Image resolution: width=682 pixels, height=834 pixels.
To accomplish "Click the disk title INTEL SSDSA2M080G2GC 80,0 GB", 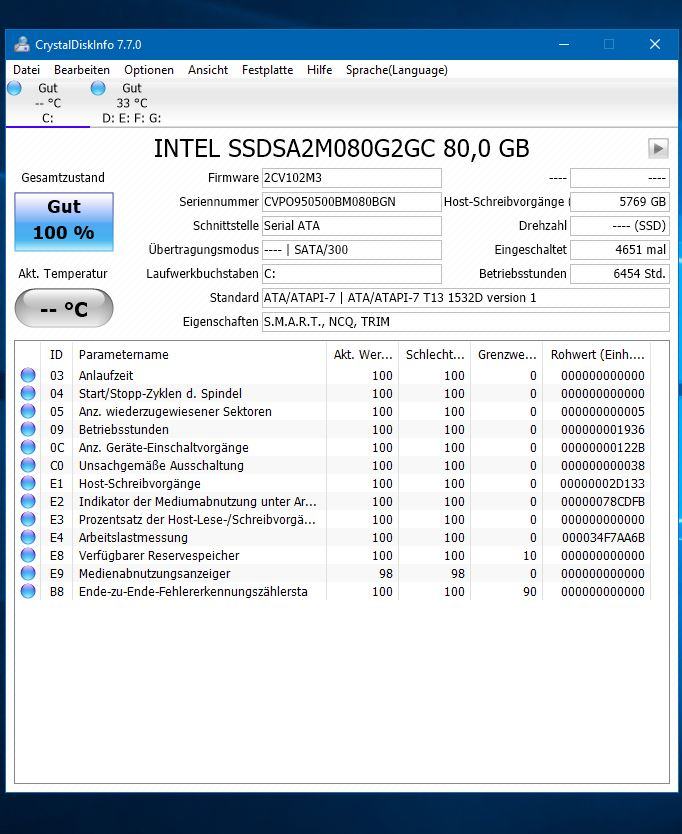I will [342, 149].
